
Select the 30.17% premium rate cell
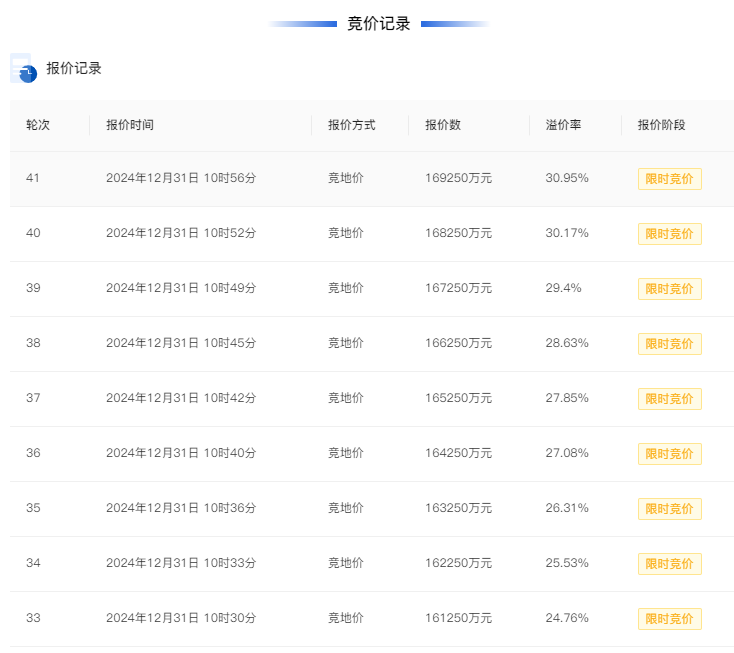(567, 233)
